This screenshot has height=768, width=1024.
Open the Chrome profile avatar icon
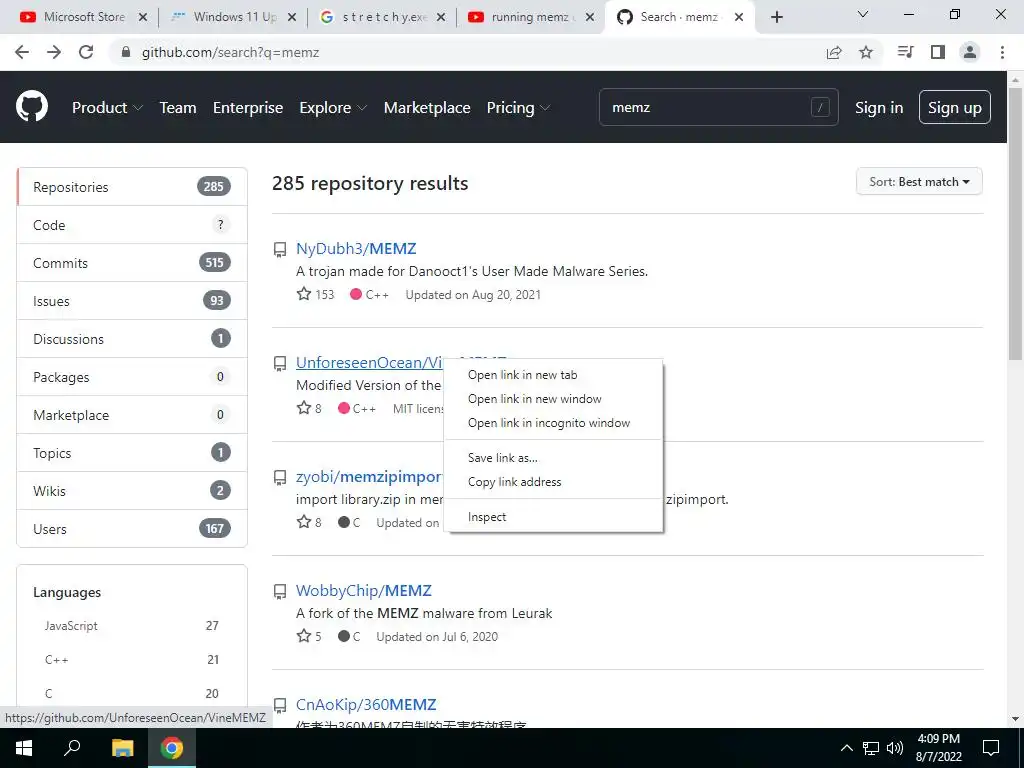970,52
